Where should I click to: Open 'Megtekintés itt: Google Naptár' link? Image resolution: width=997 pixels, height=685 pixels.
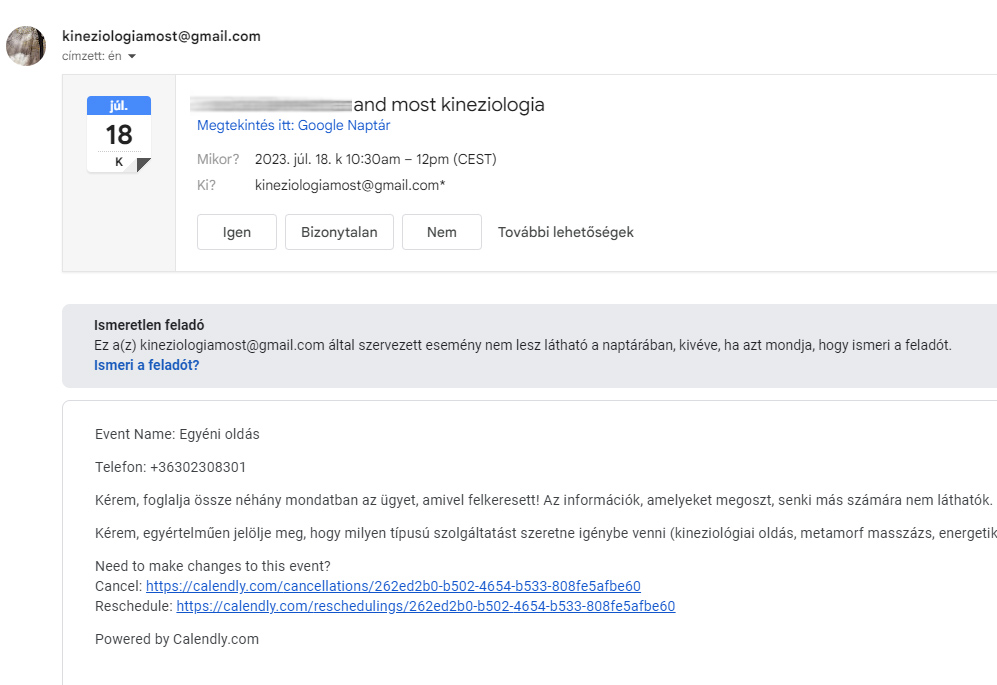pos(293,126)
